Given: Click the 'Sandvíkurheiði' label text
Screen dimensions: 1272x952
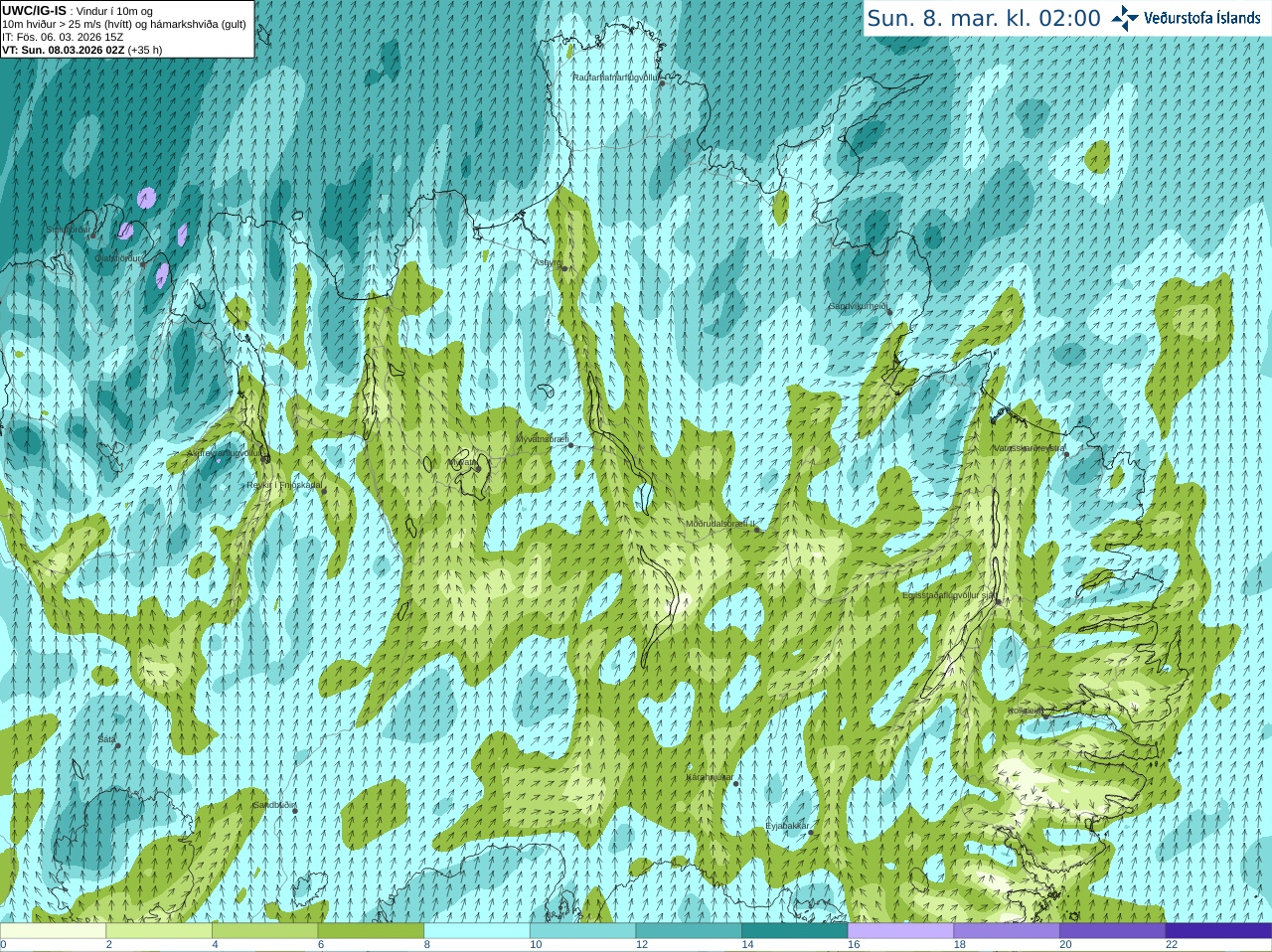Looking at the screenshot, I should click(859, 306).
